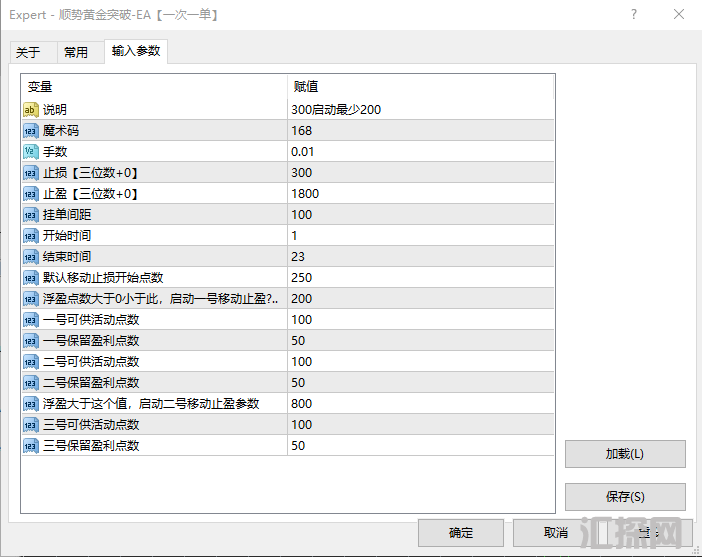Viewport: 702px width, 557px height.
Task: Click the icon next to 止损【三位数+0】
Action: [31, 173]
